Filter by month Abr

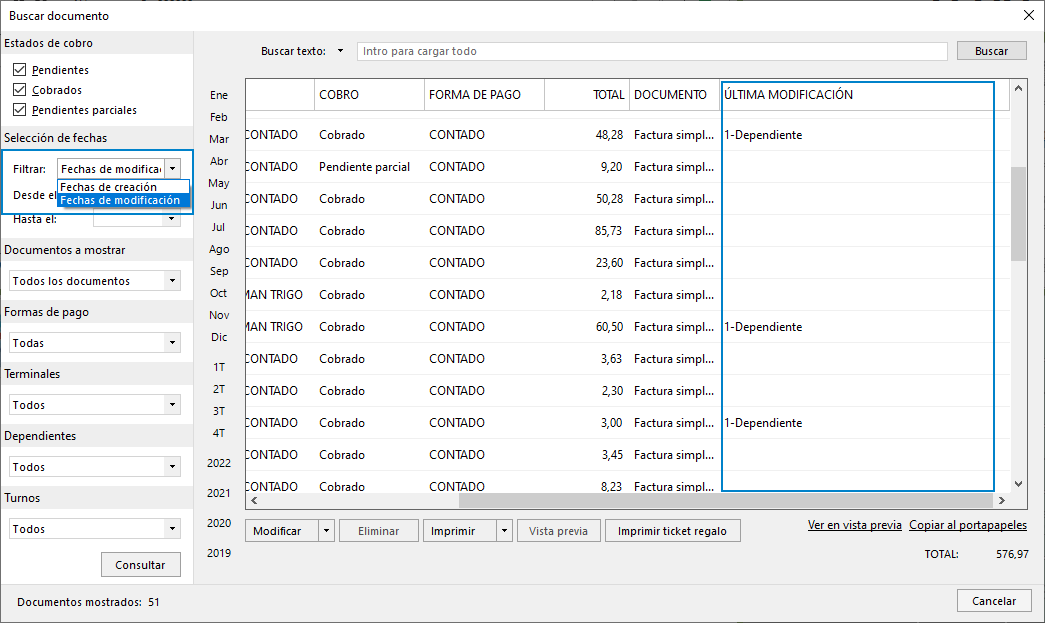point(219,161)
